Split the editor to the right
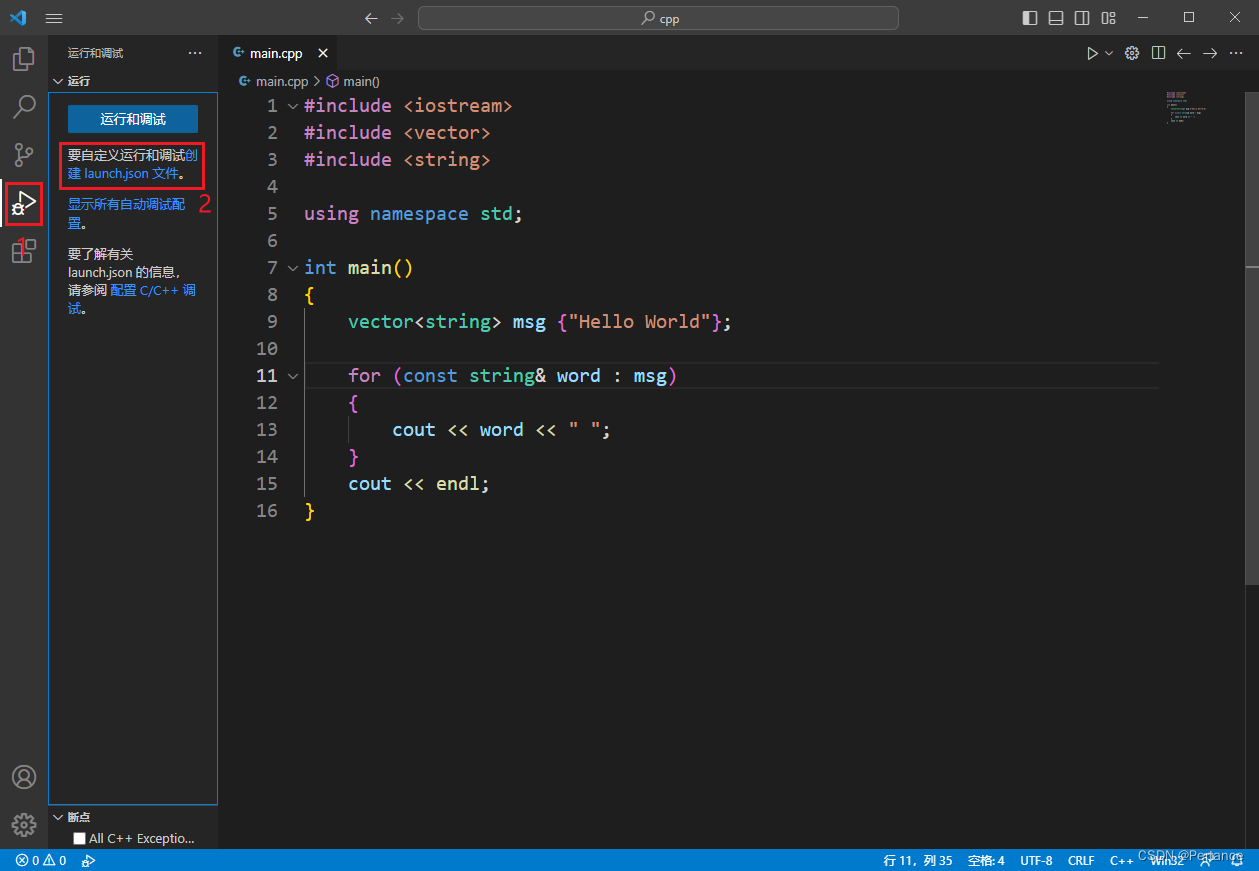This screenshot has height=871, width=1259. (1158, 53)
